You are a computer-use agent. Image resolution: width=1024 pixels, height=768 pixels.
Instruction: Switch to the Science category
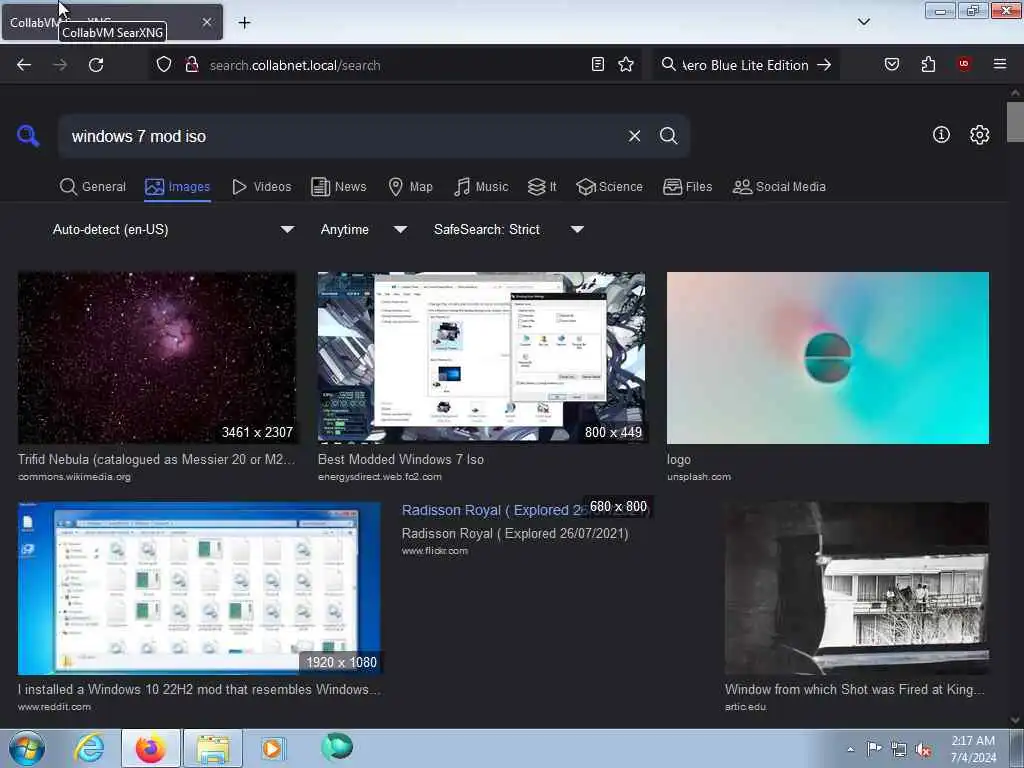[610, 187]
